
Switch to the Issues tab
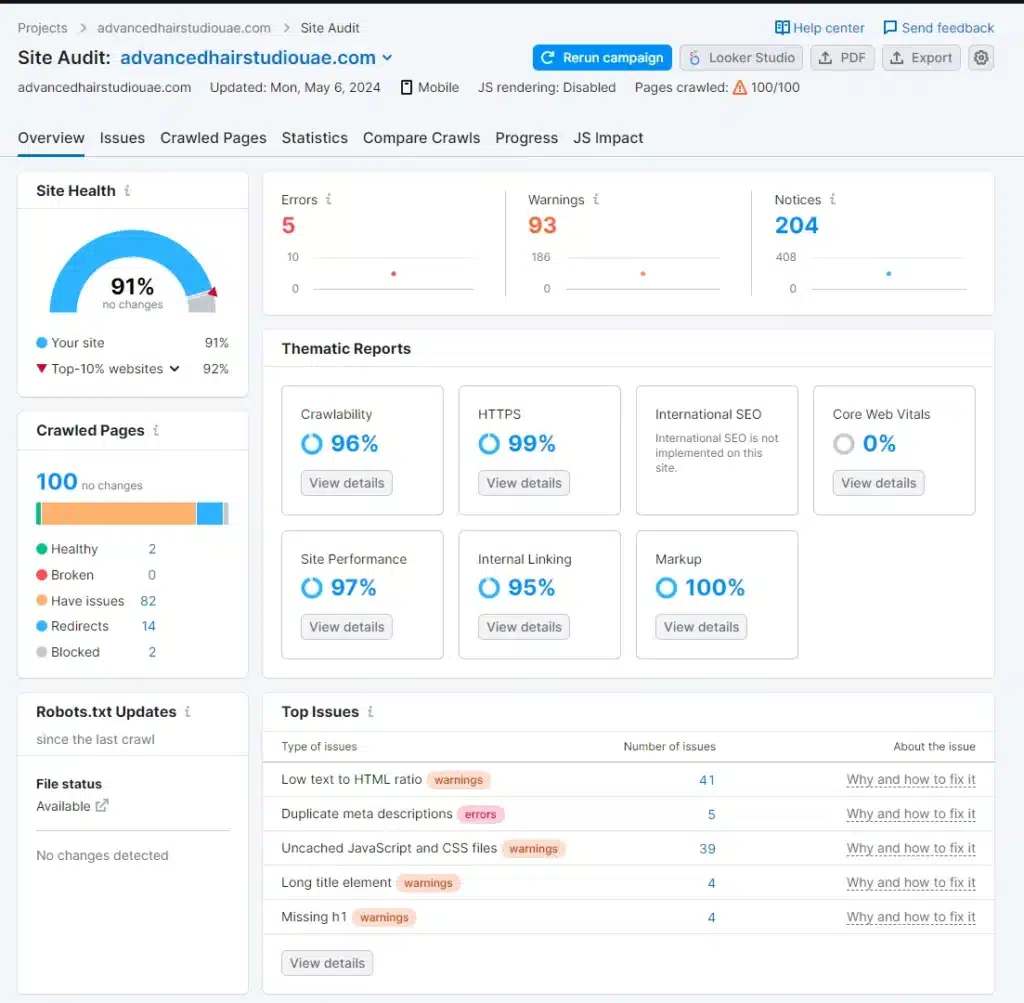tap(122, 138)
